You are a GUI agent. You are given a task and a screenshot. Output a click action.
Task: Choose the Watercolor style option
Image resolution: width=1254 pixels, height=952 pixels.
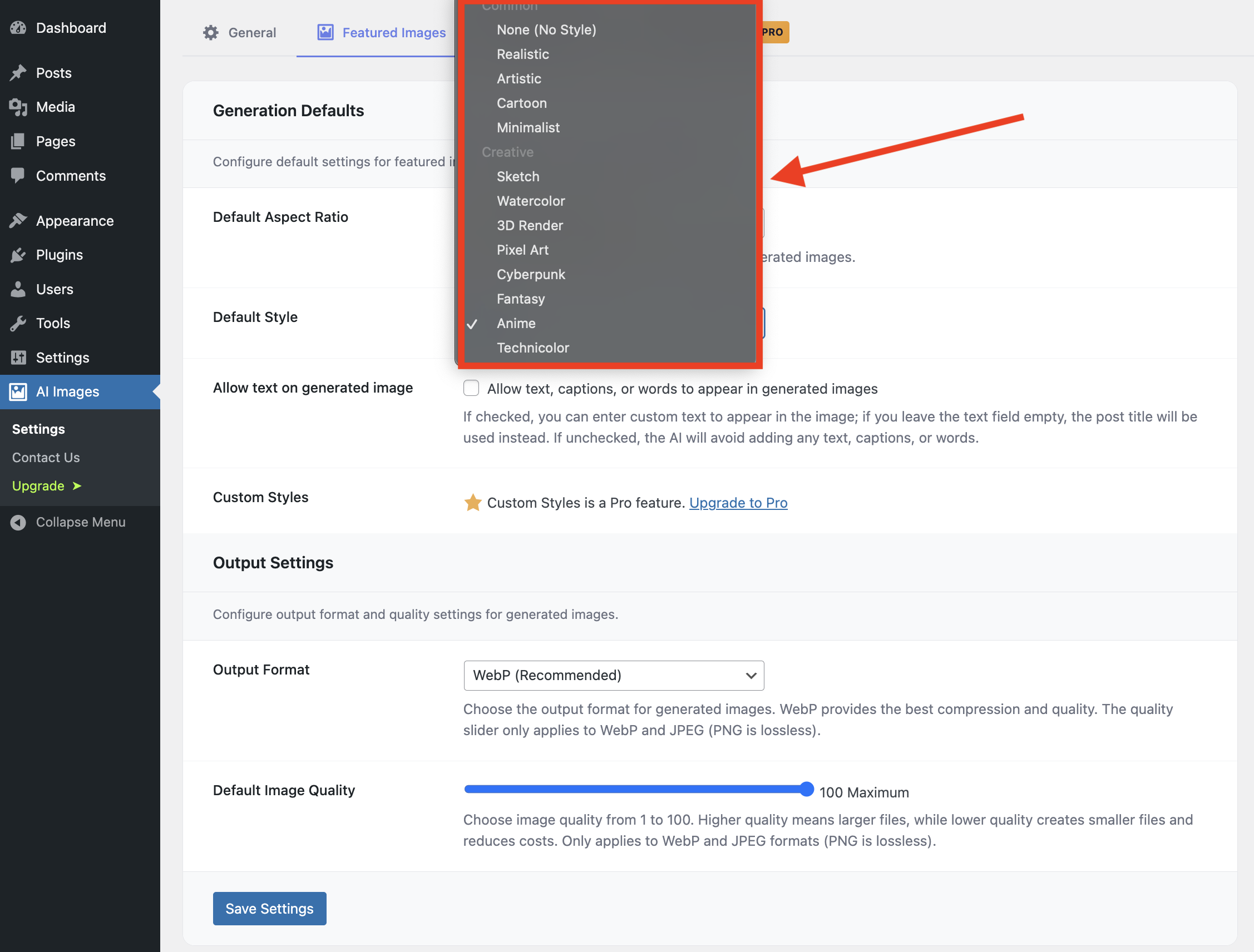(531, 201)
